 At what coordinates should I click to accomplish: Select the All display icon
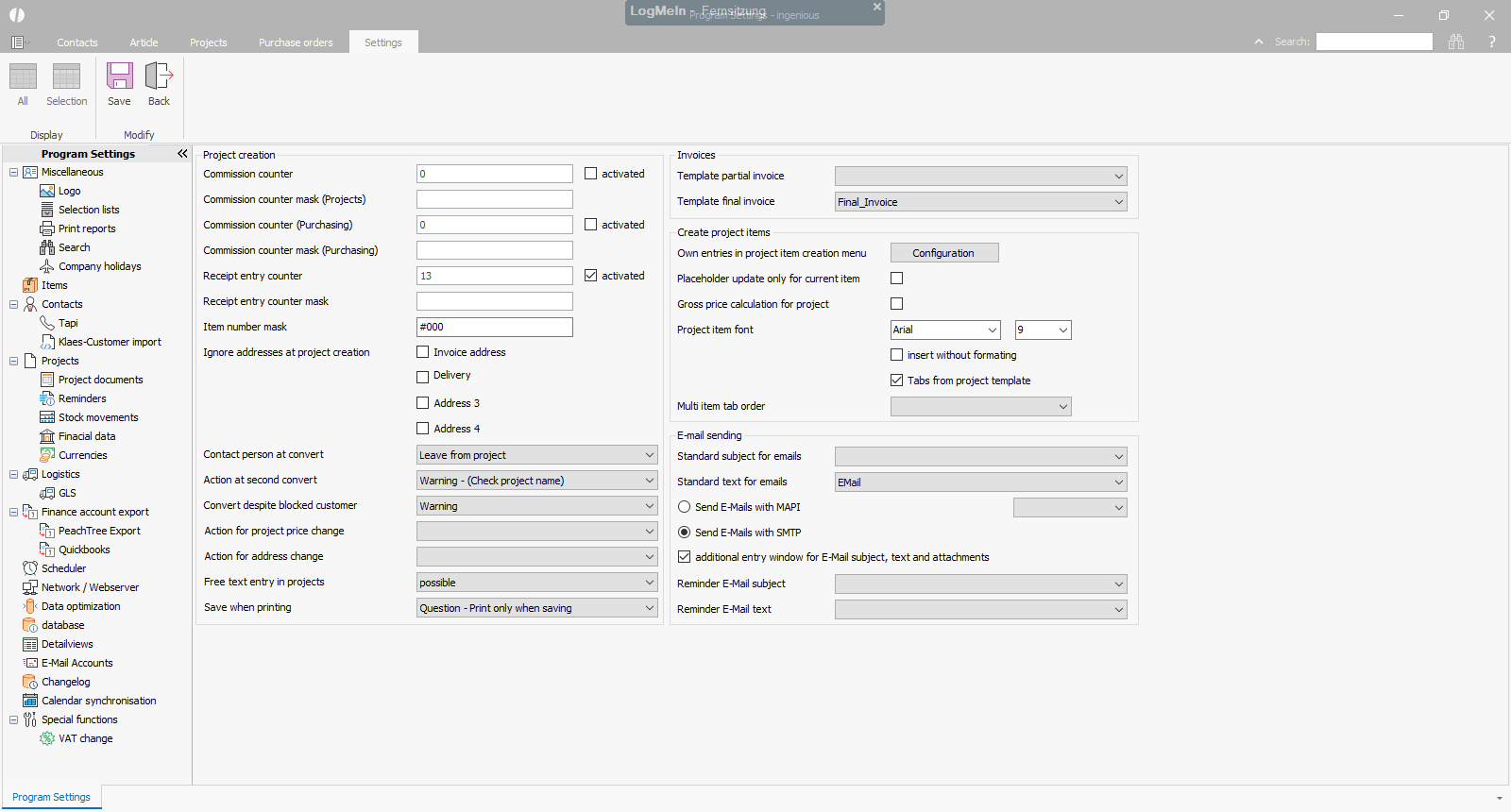tap(23, 76)
